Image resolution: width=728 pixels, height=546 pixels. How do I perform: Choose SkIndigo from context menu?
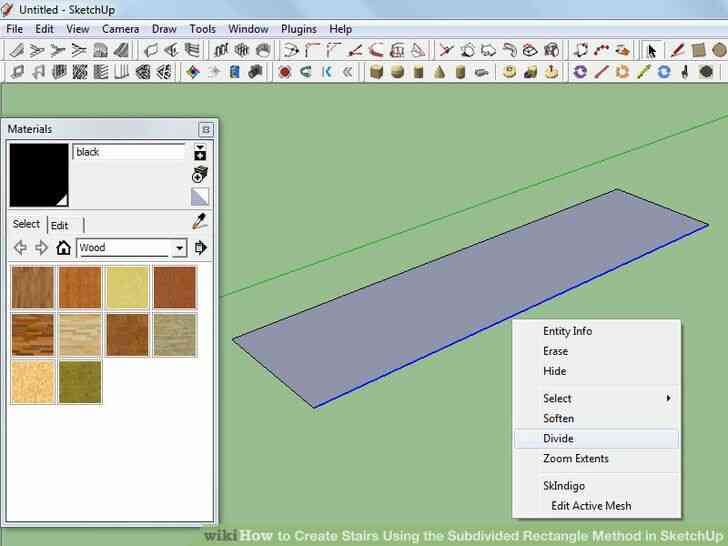(x=596, y=486)
